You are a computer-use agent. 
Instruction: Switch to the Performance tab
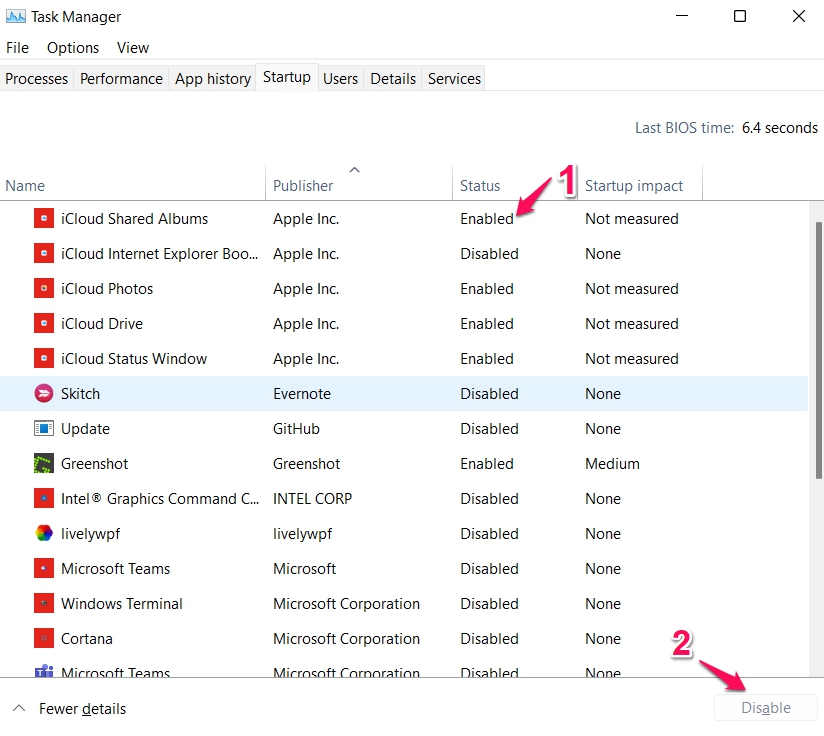[121, 79]
